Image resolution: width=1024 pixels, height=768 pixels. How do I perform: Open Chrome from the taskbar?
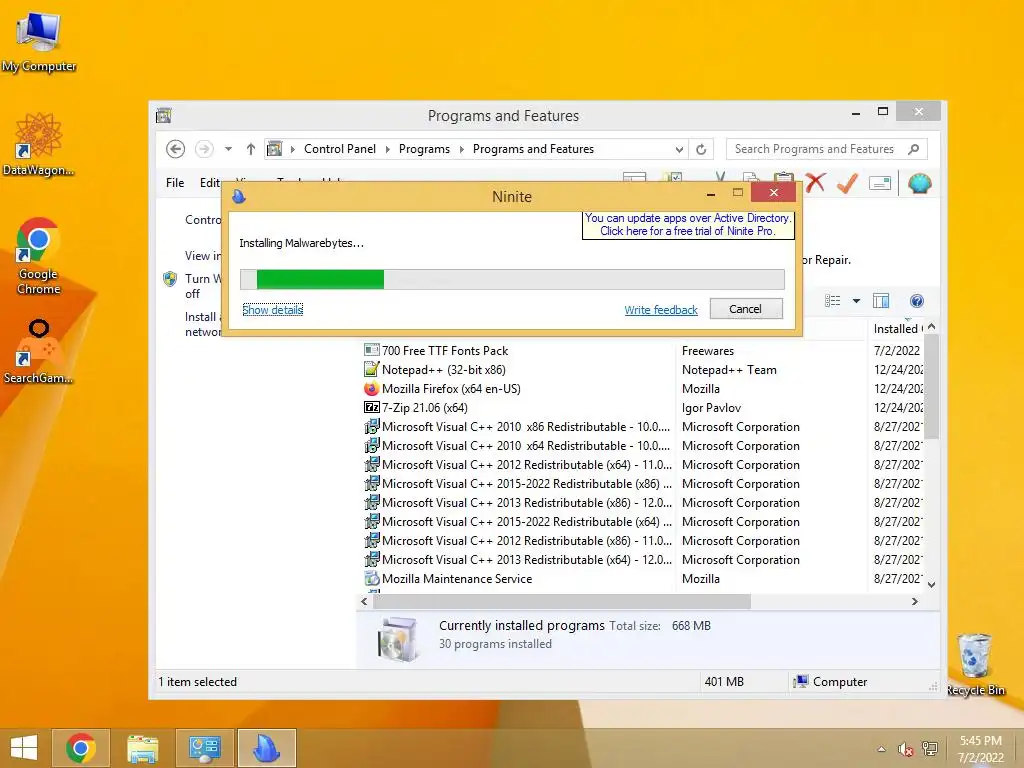pos(80,748)
